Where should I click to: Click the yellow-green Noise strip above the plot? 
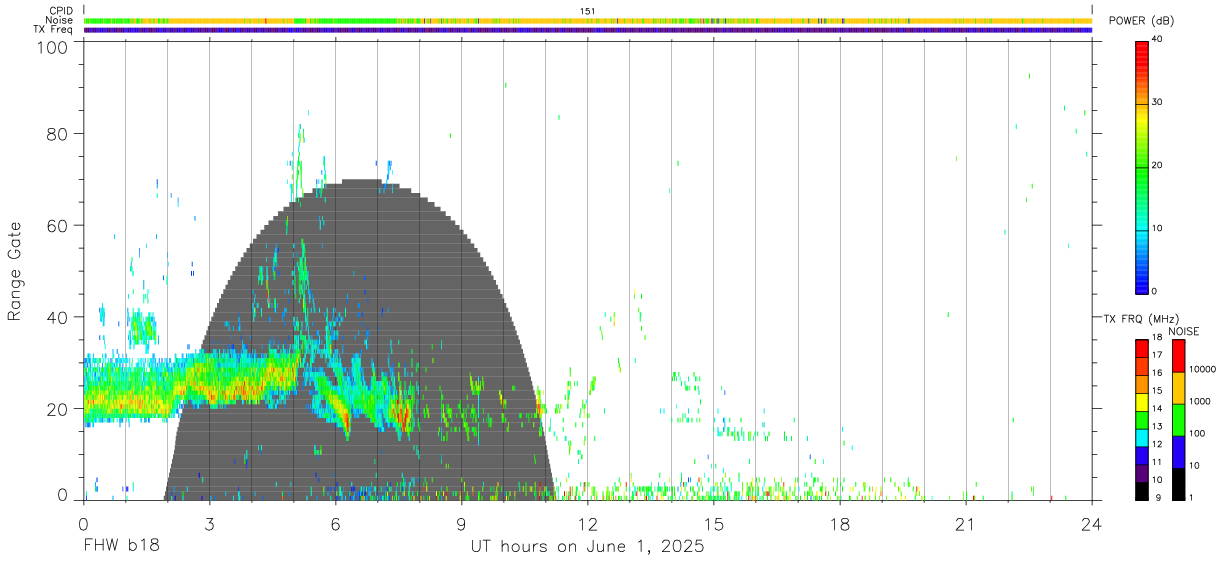(x=588, y=20)
